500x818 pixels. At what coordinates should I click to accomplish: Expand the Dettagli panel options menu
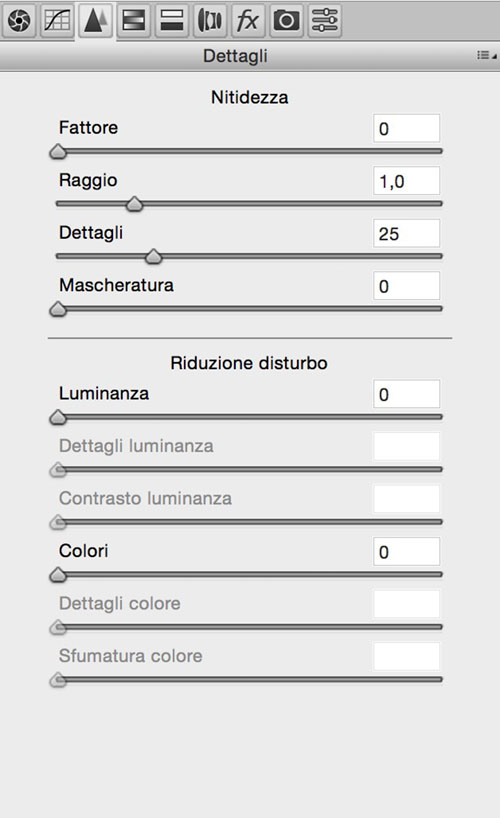pos(485,55)
